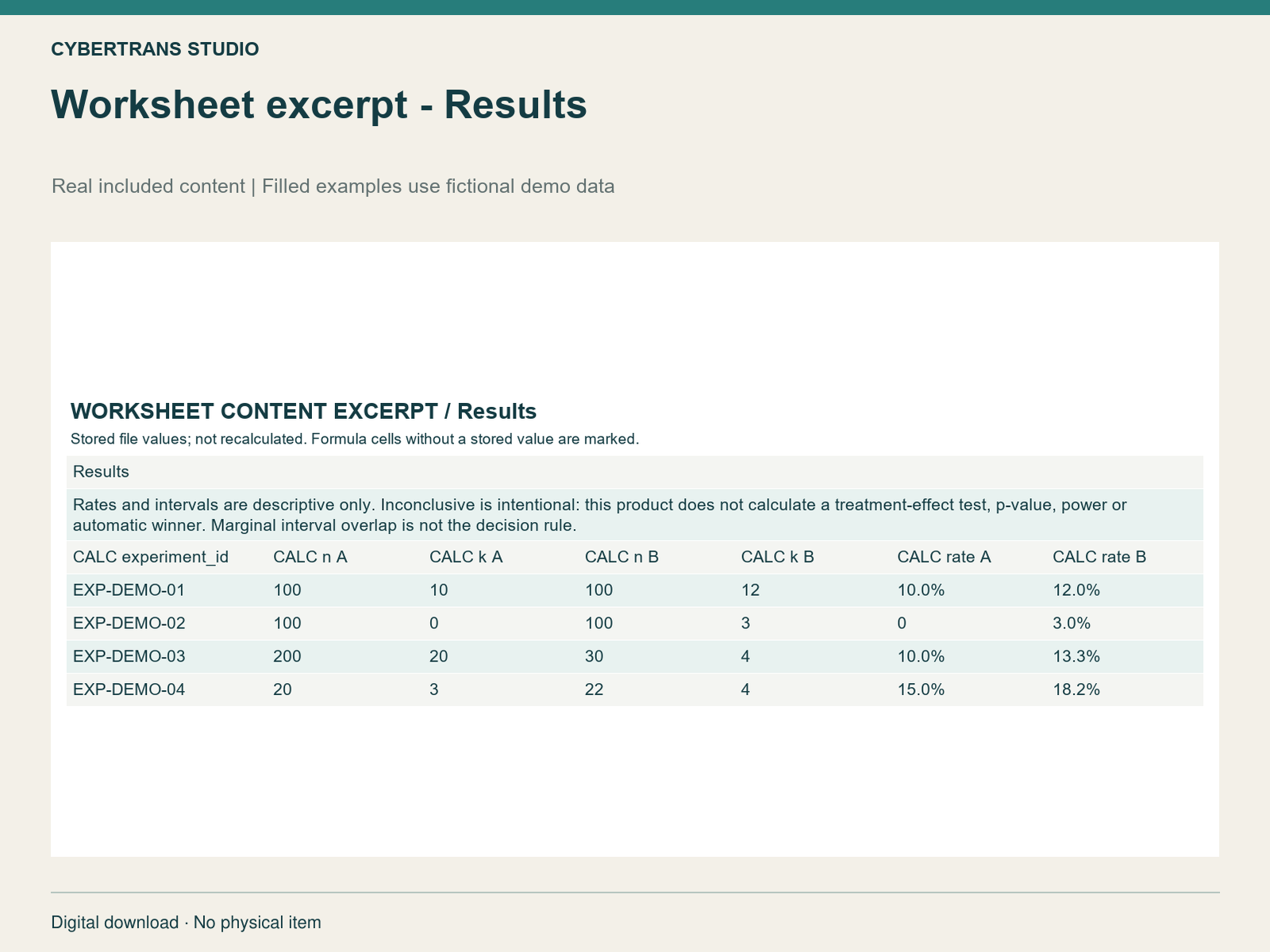Click k B value 12 in EXP-DEMO-01
The height and width of the screenshot is (952, 1270).
751,590
